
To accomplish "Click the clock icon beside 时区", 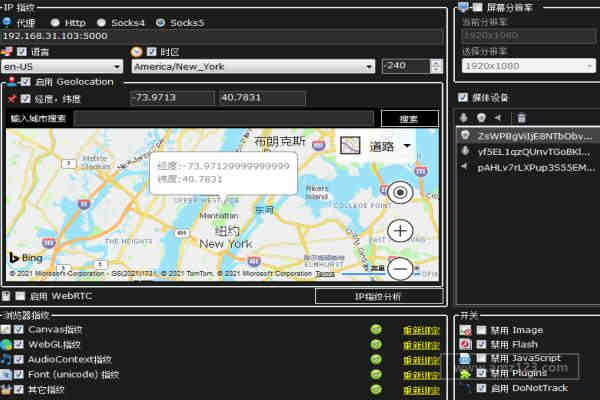I will point(137,51).
